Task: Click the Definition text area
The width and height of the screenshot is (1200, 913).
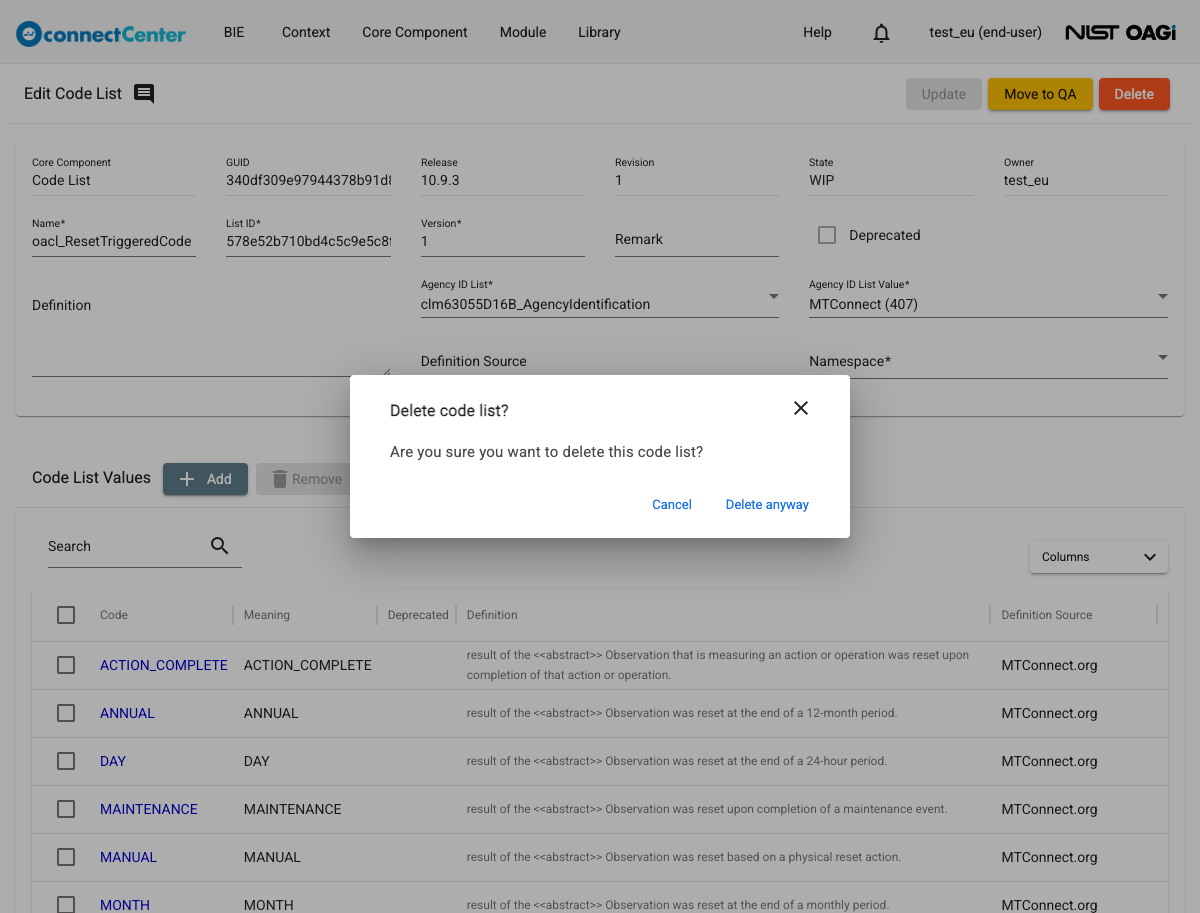Action: click(x=211, y=335)
